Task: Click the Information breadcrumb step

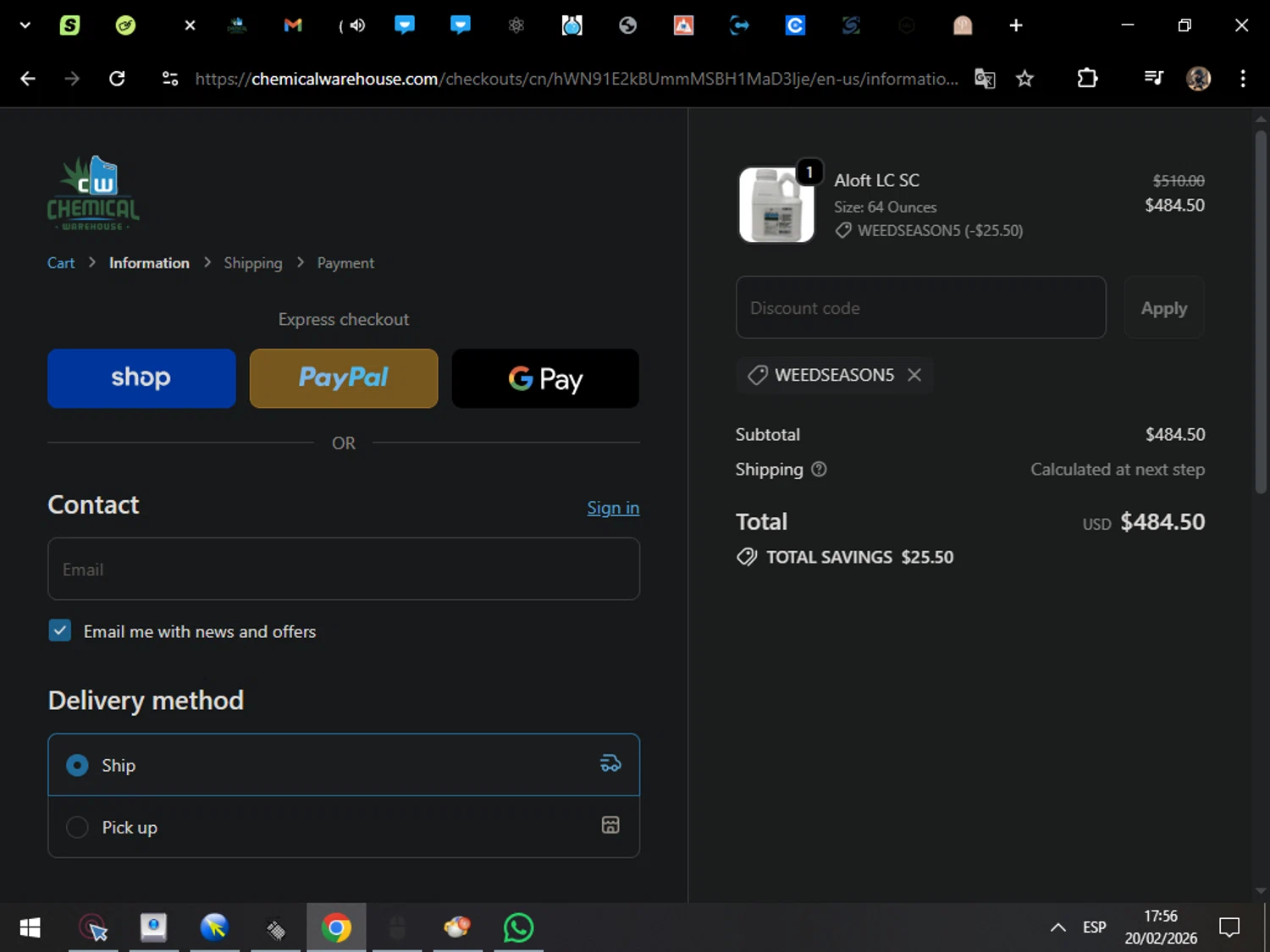Action: [149, 263]
